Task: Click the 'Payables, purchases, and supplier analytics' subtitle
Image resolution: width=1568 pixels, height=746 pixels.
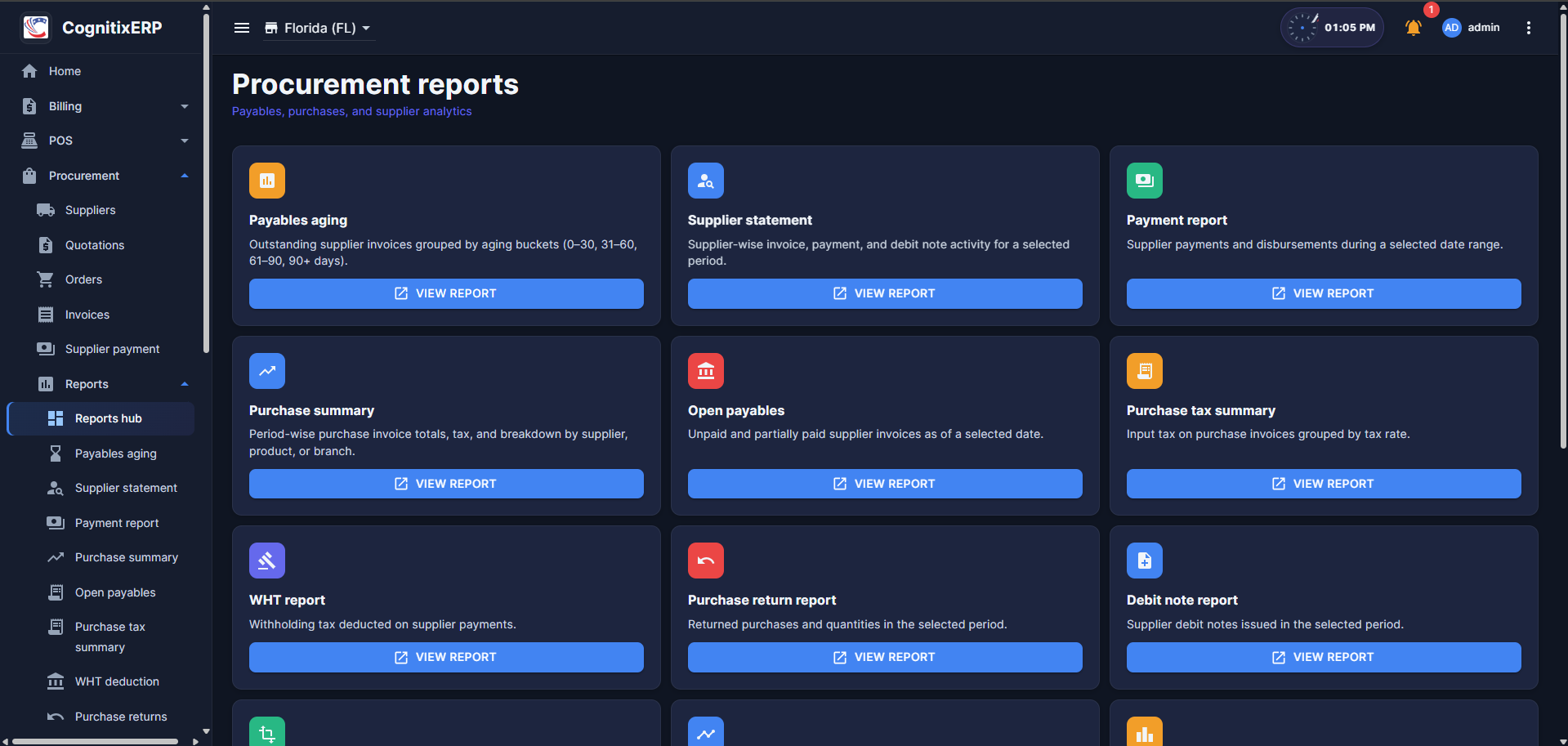Action: pyautogui.click(x=351, y=111)
